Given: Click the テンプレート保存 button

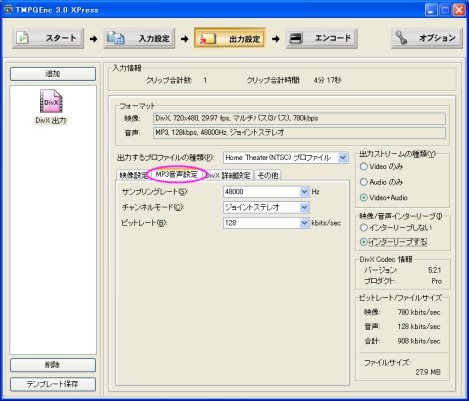Looking at the screenshot, I should click(x=53, y=384).
